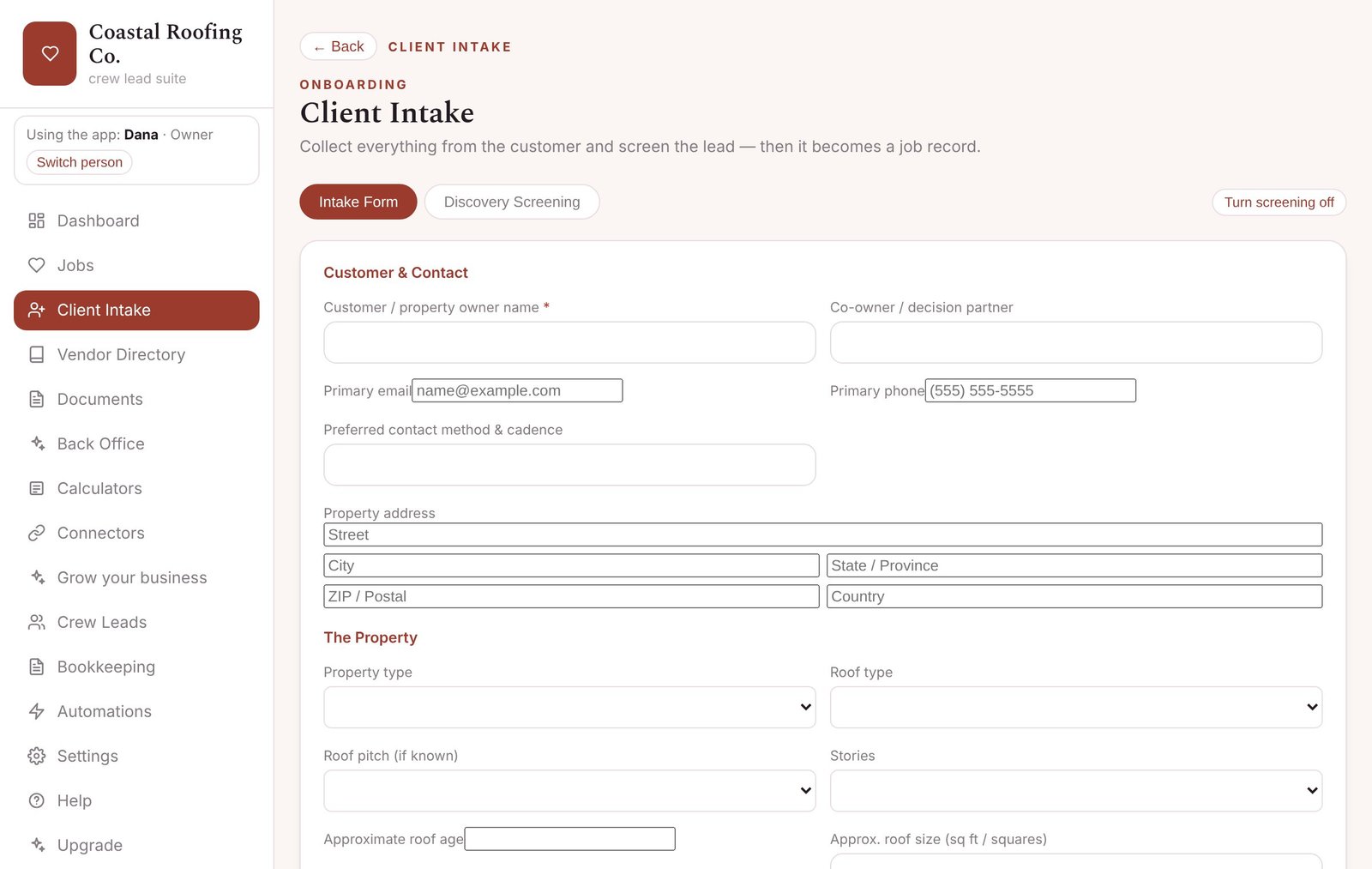Click the Connectors link icon
Screen dimensions: 1372x869
[x=36, y=533]
